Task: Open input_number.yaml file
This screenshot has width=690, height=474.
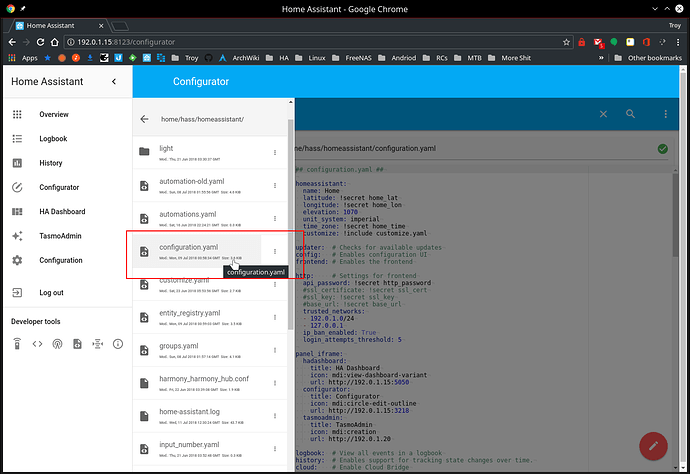Action: pyautogui.click(x=210, y=449)
